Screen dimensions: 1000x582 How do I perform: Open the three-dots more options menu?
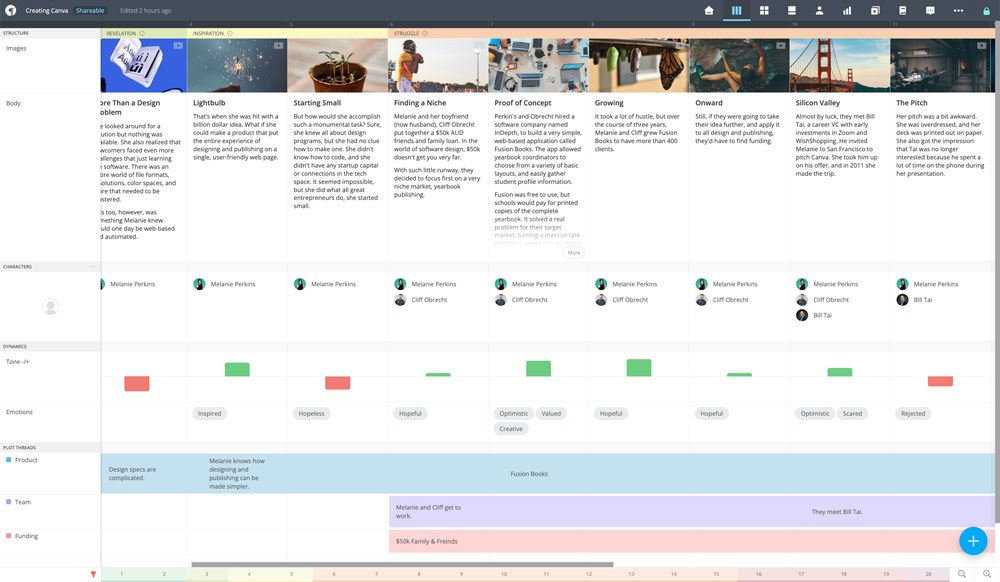pyautogui.click(x=958, y=10)
